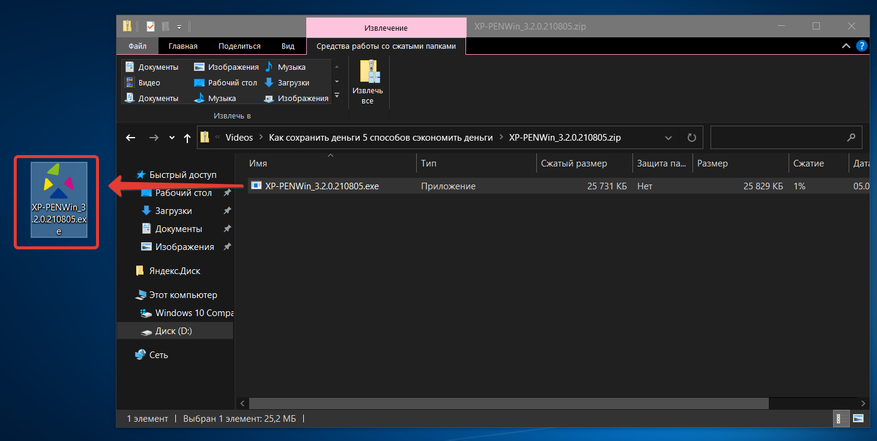Open Рабочий стол in navigation pane
Screen dimensions: 877x441
[177, 193]
